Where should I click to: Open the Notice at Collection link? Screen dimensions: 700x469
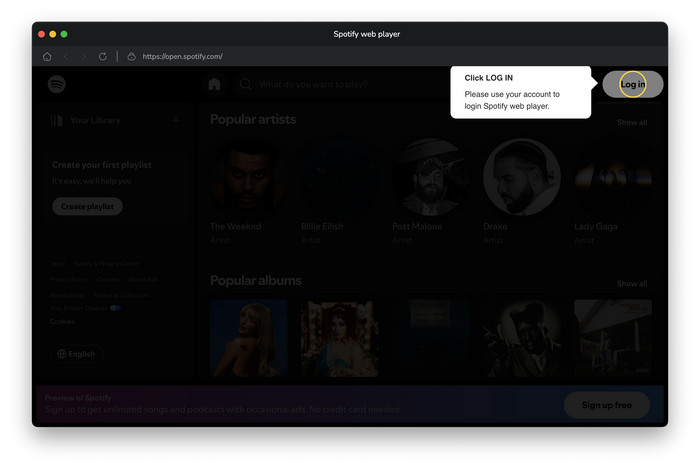(x=121, y=295)
